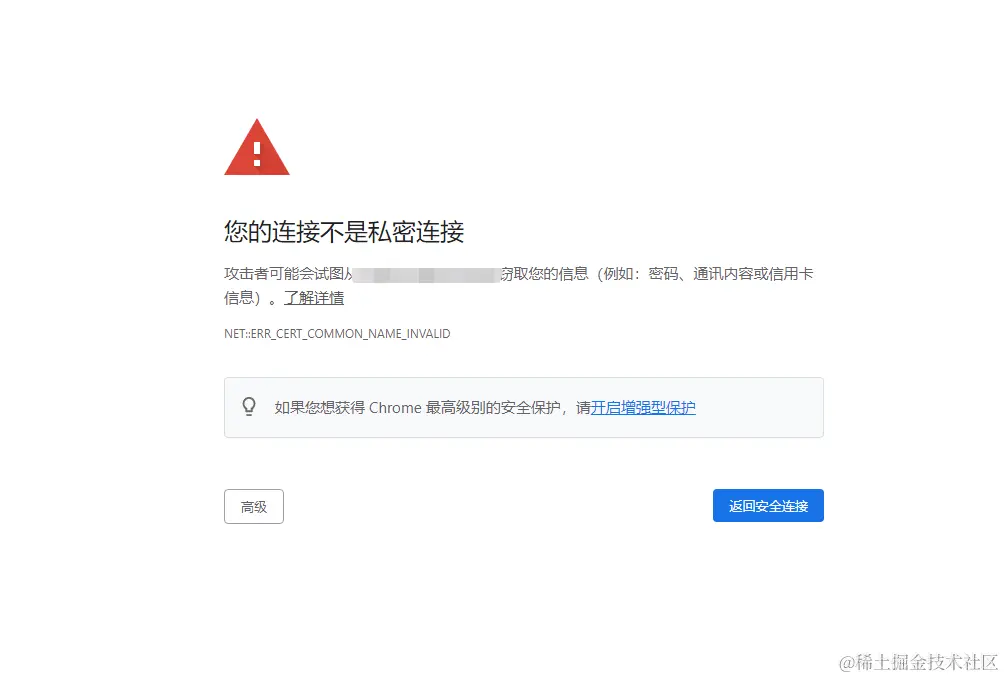Click the 信息）。text before 了解详情

click(251, 298)
